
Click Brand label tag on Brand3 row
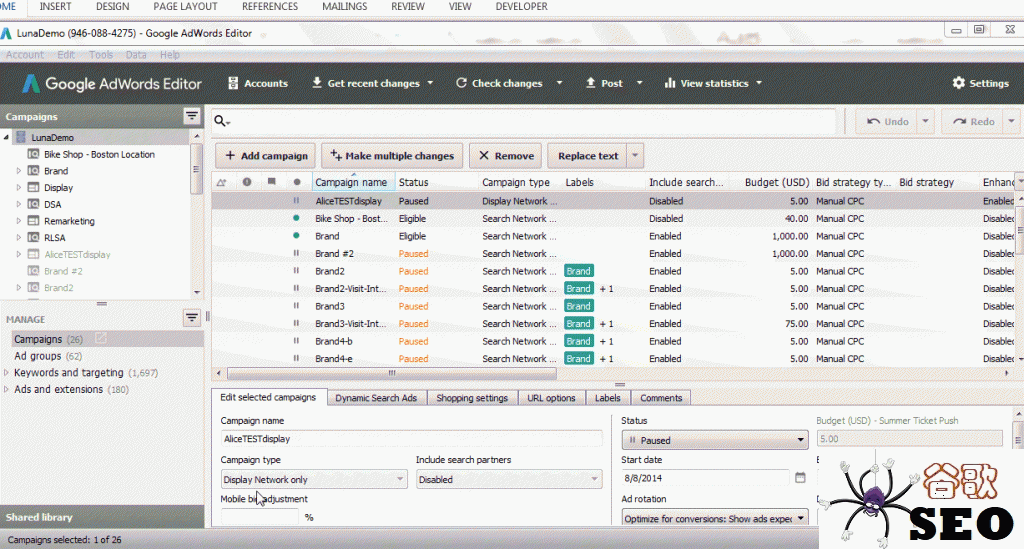(x=578, y=306)
